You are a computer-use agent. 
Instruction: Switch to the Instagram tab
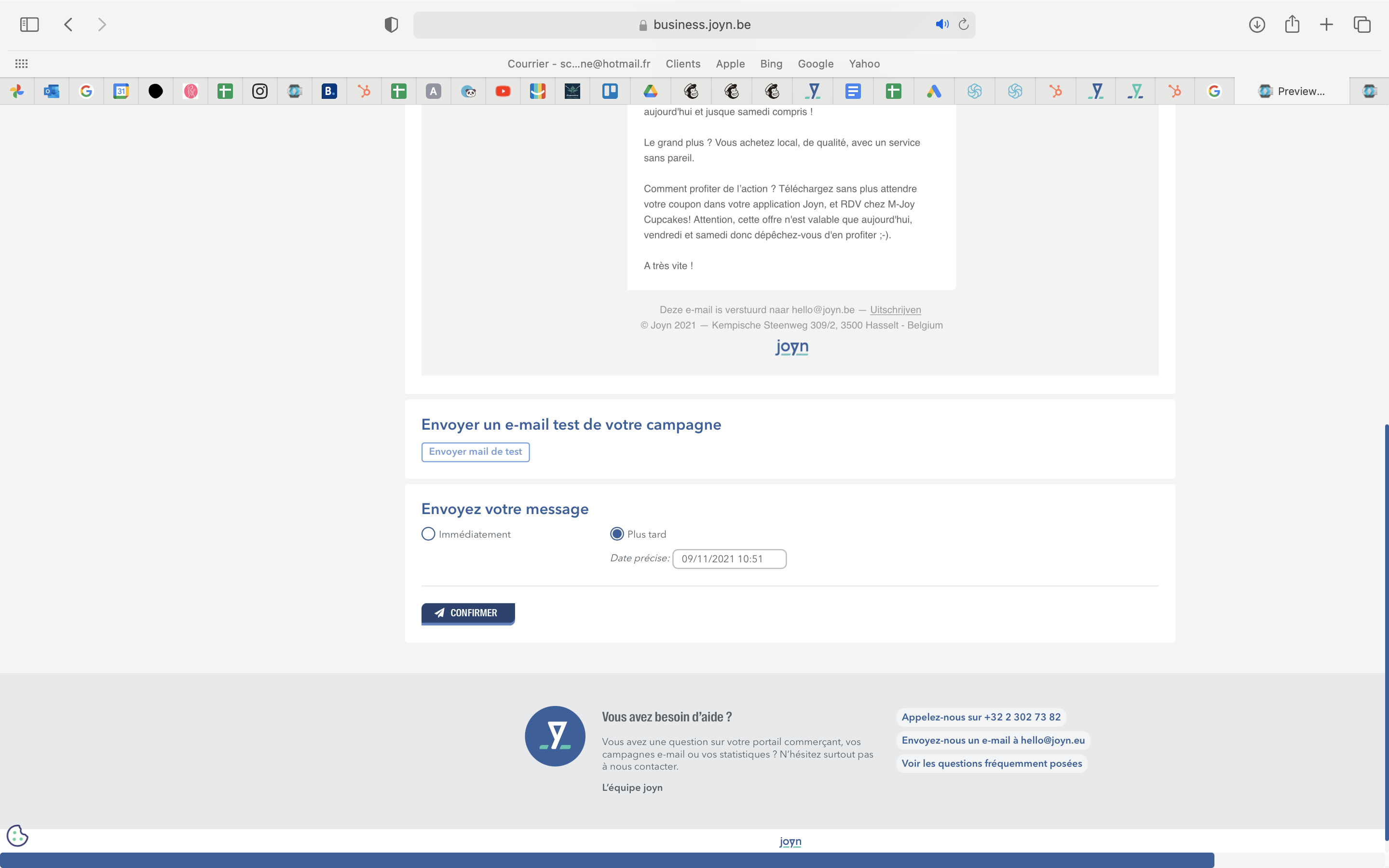click(260, 91)
